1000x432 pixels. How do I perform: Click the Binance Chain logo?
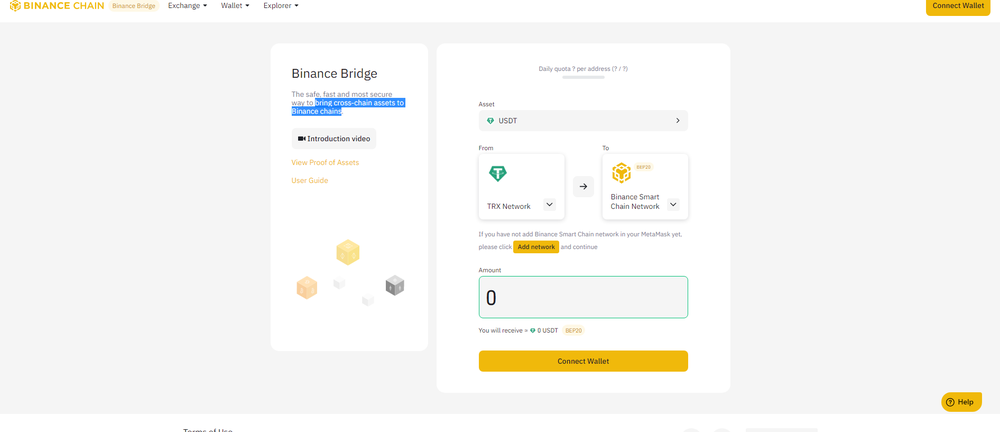pos(57,6)
